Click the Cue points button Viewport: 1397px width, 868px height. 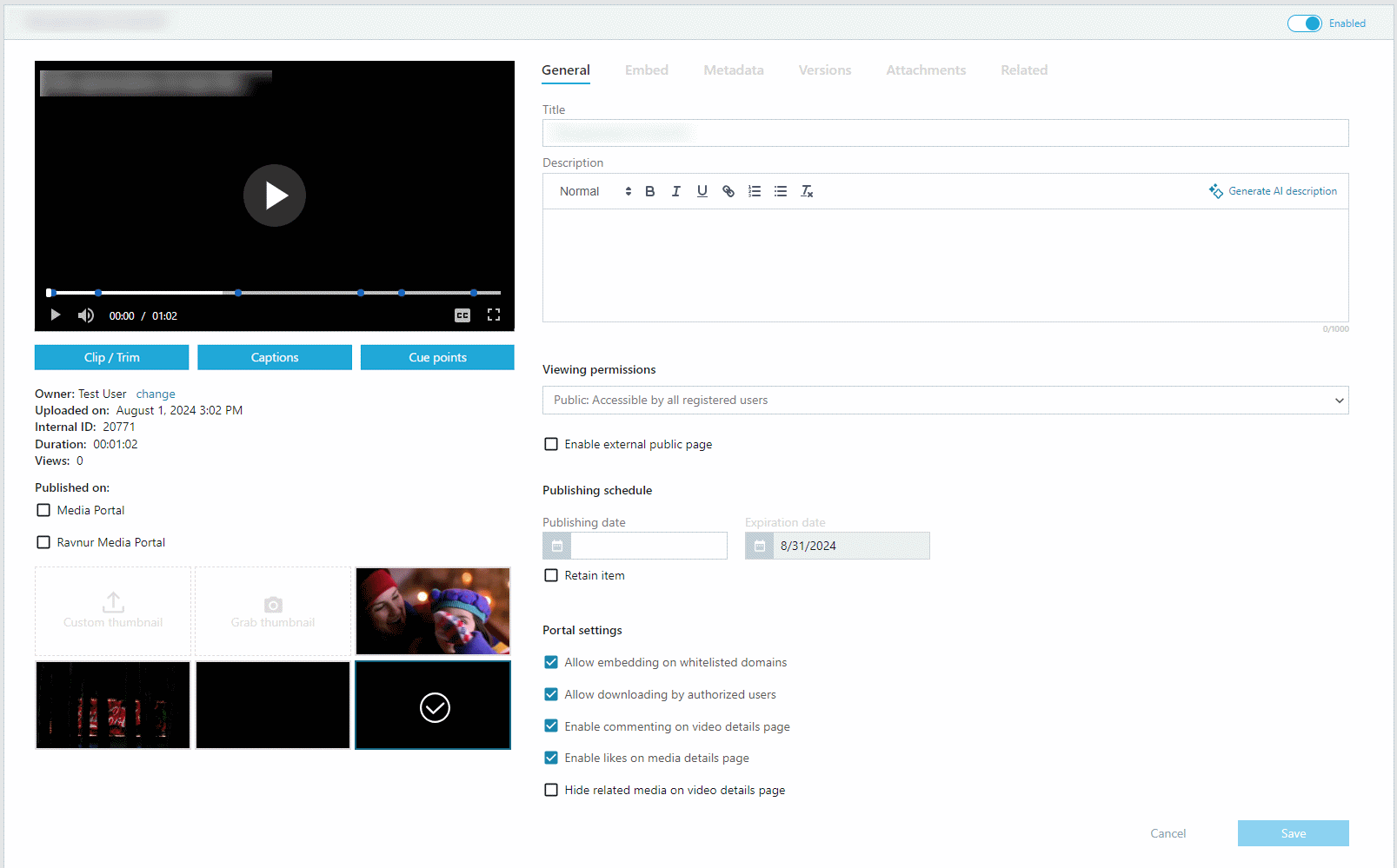[437, 357]
